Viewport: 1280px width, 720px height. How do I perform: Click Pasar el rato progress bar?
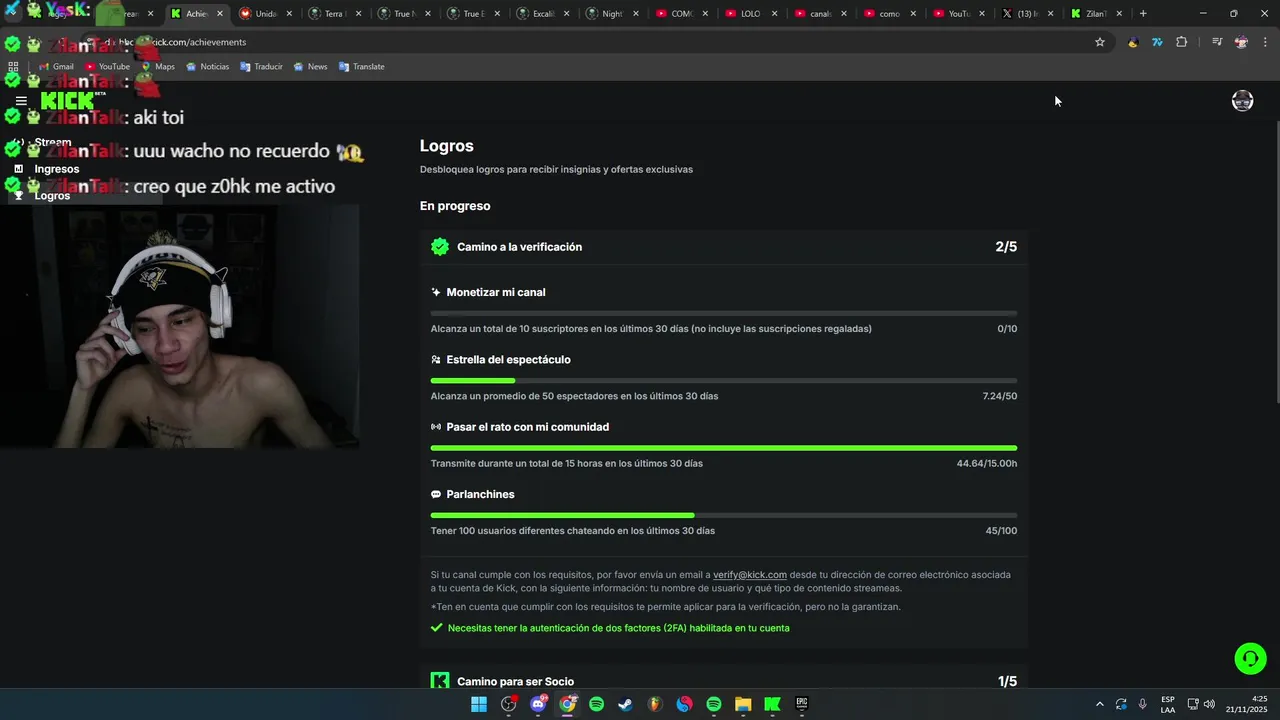pyautogui.click(x=724, y=448)
